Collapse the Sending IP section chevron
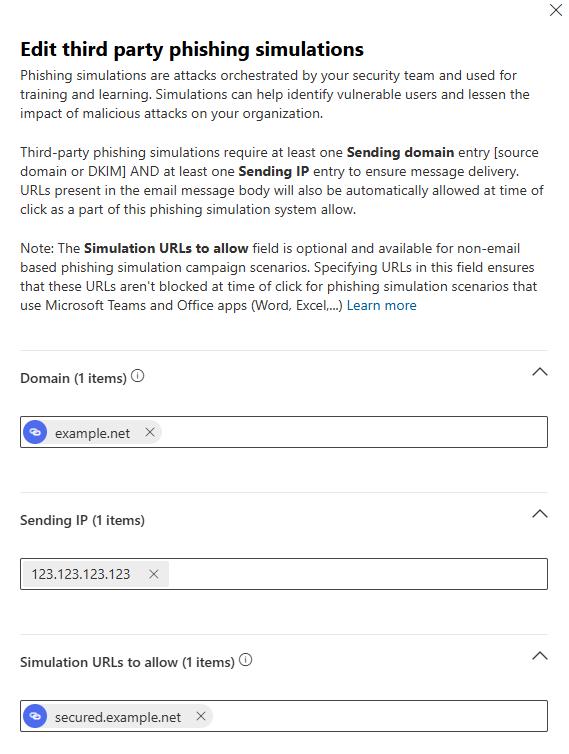 [x=540, y=514]
